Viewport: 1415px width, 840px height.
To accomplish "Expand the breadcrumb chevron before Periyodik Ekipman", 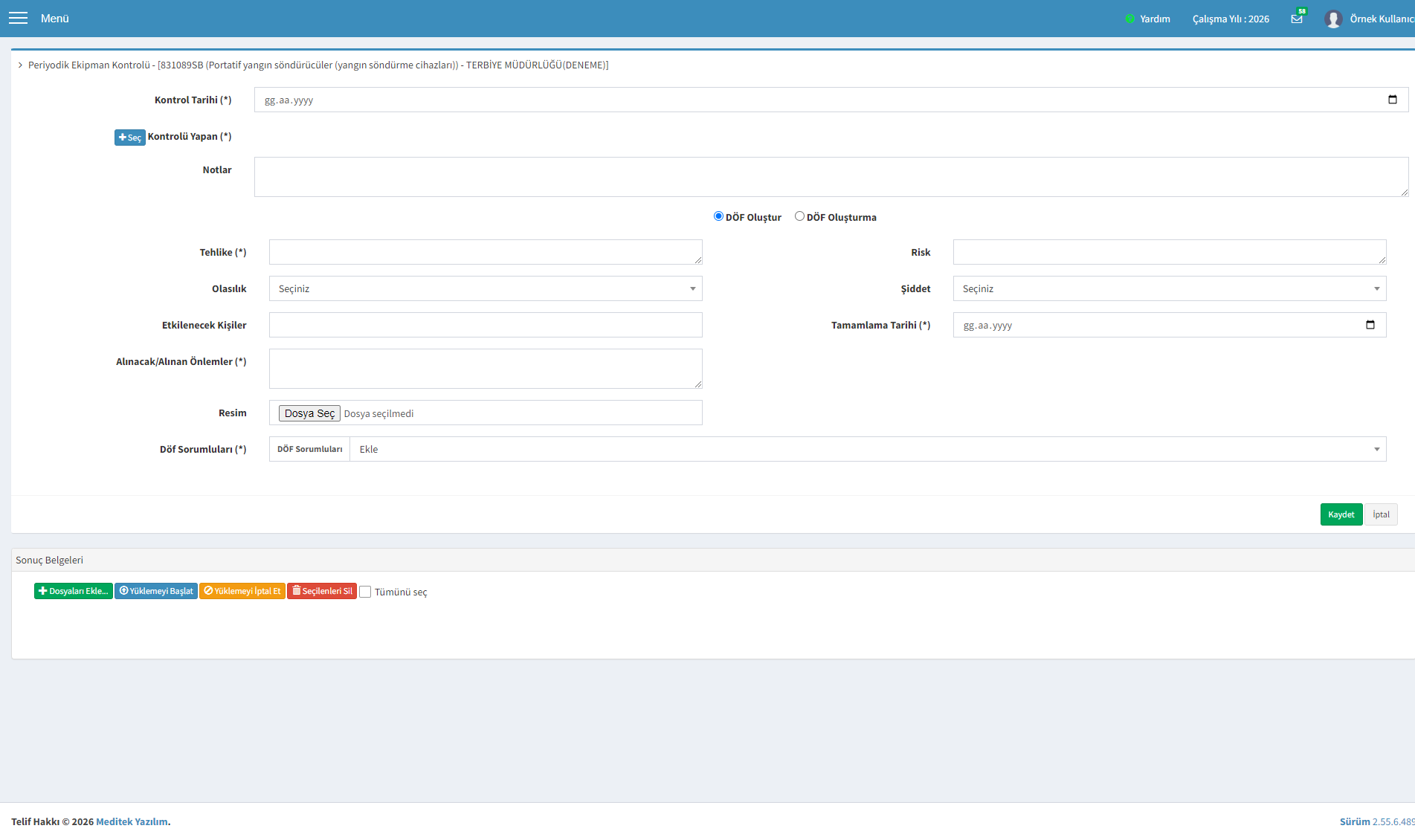I will [x=20, y=65].
